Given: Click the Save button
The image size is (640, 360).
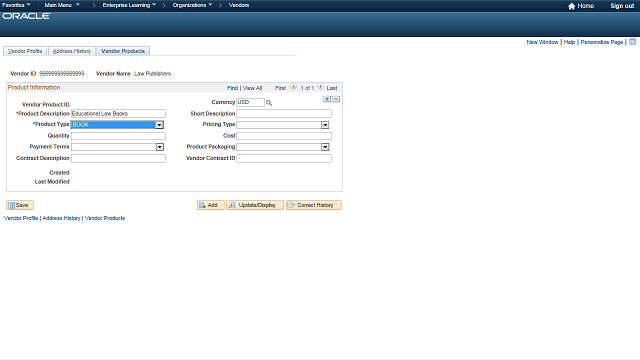Looking at the screenshot, I should point(20,205).
